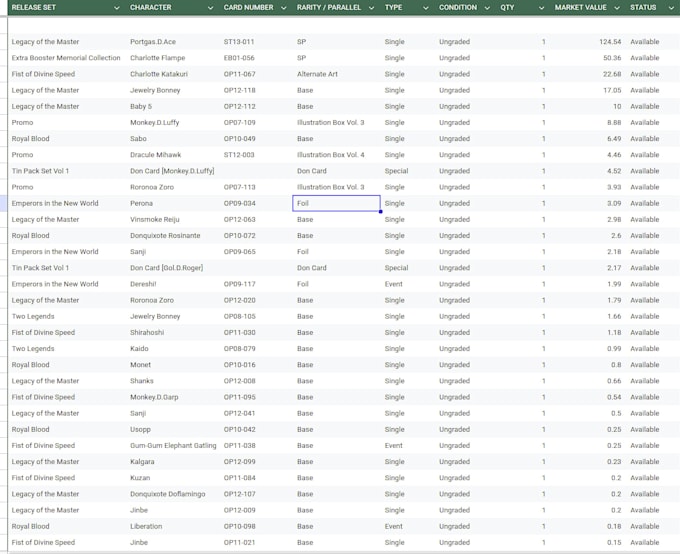Open the QTY column filter dropdown
The image size is (680, 554).
pyautogui.click(x=541, y=8)
